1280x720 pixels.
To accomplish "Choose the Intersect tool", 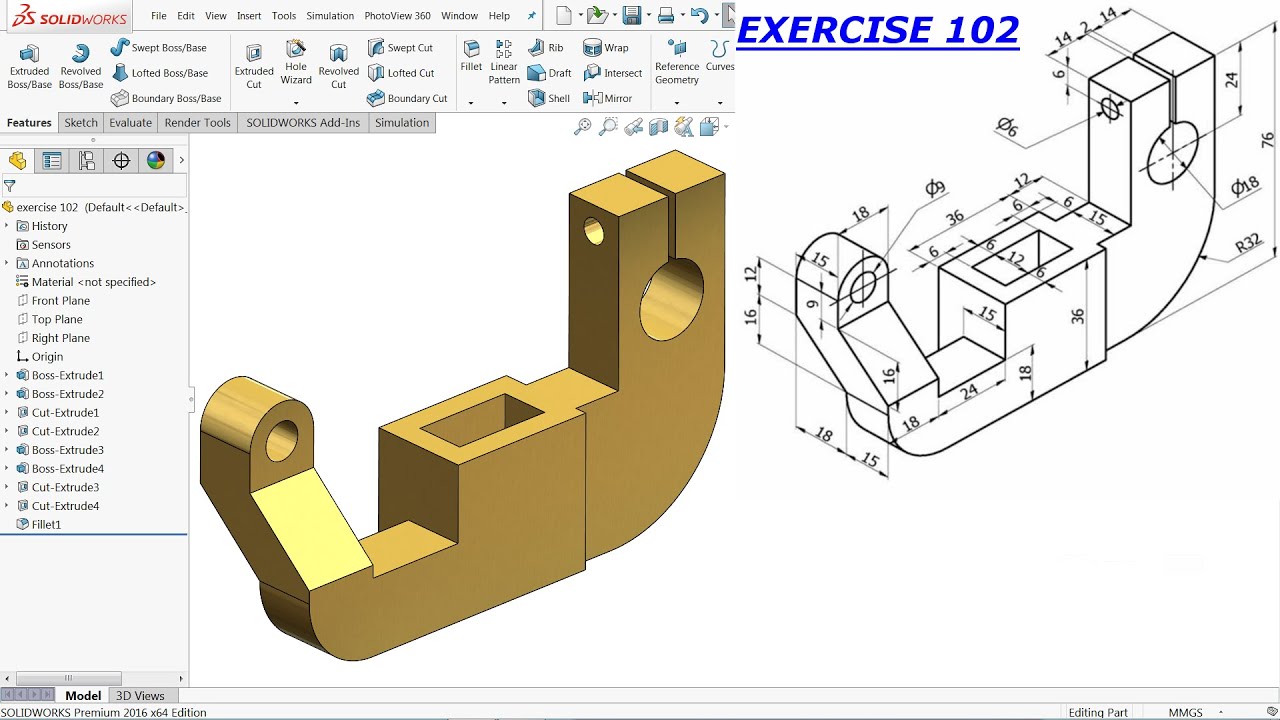I will [612, 73].
